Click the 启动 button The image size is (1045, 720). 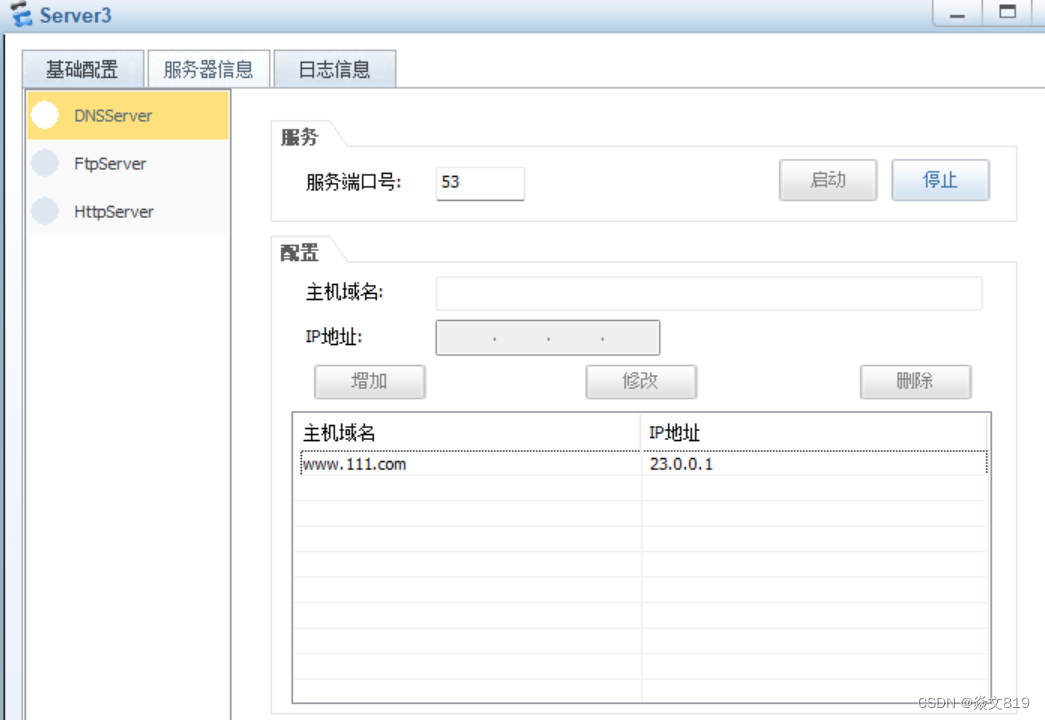(x=828, y=180)
